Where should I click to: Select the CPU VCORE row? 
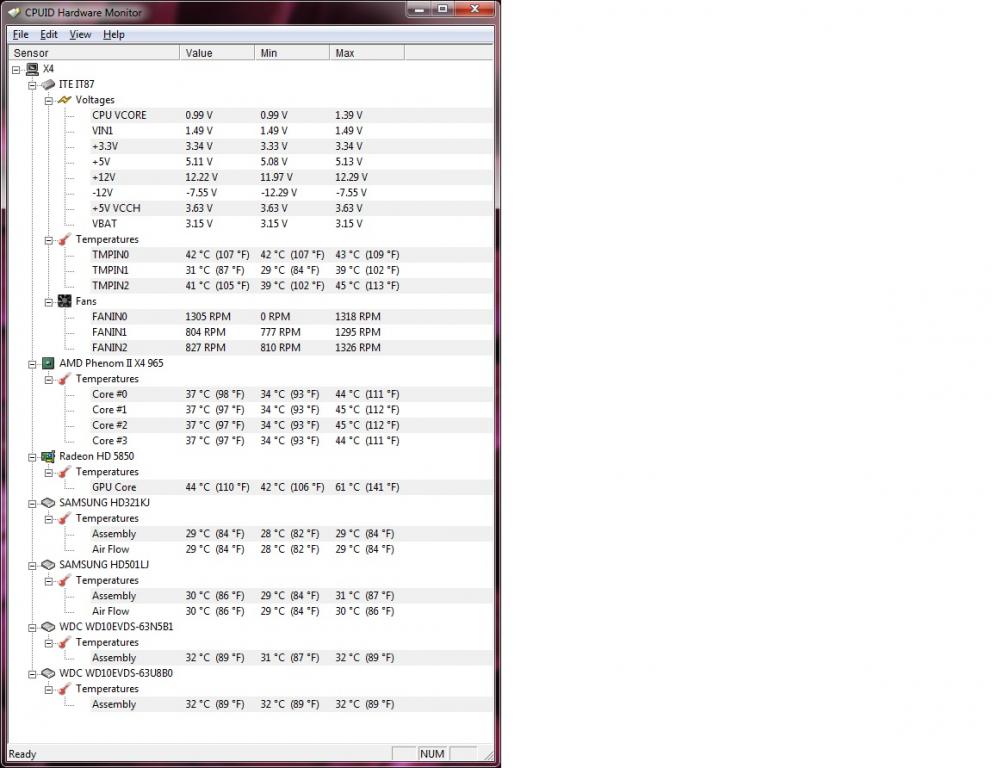pyautogui.click(x=291, y=115)
